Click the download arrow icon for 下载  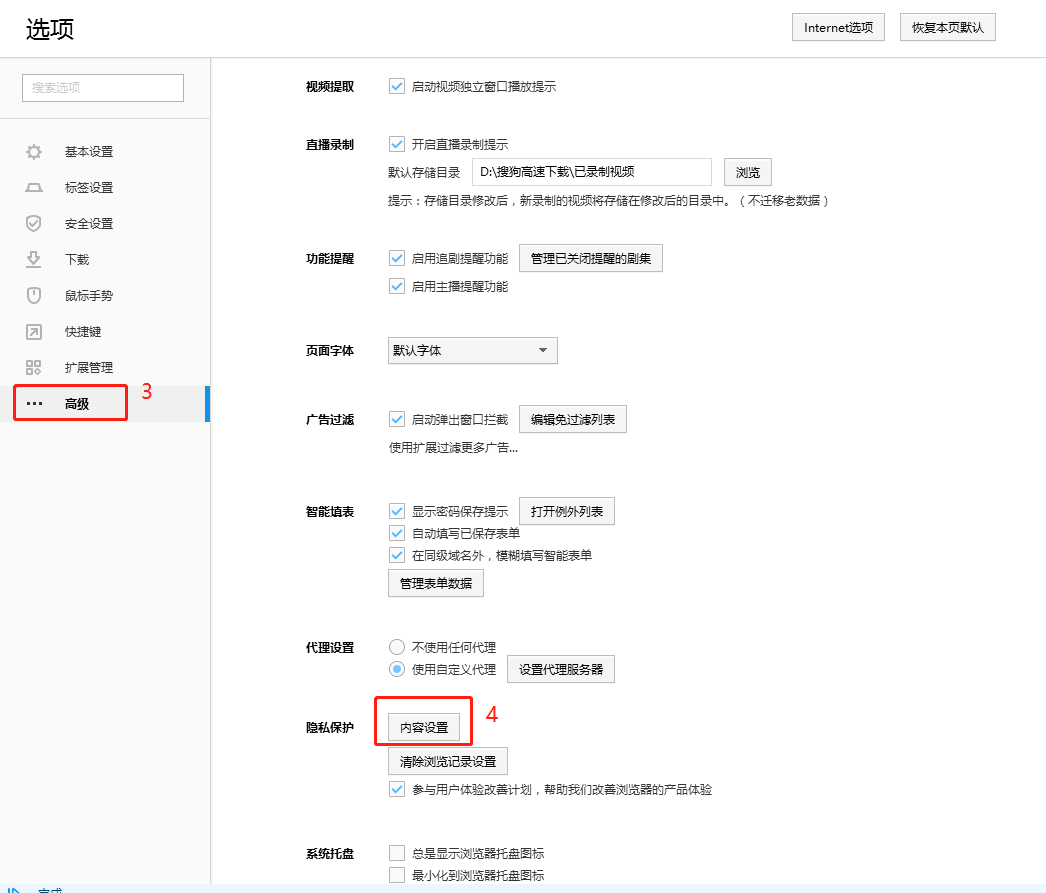[x=34, y=260]
